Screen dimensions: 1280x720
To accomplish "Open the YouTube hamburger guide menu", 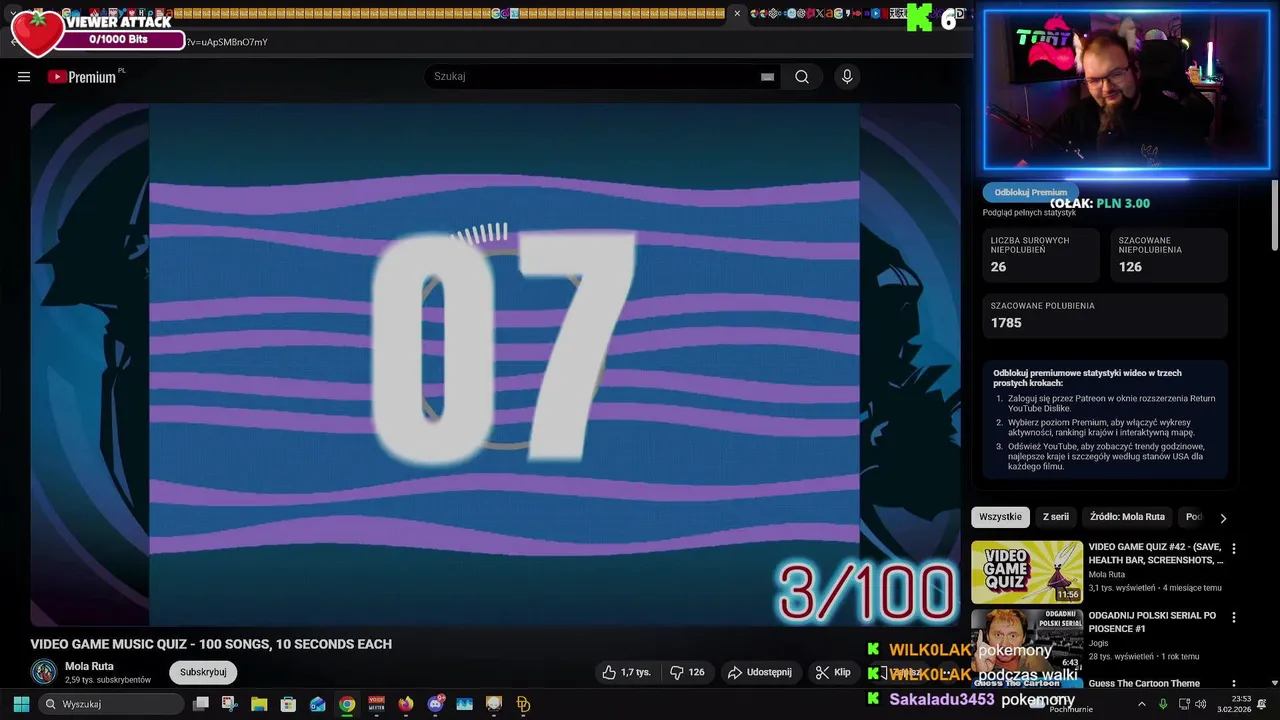I will pos(24,77).
